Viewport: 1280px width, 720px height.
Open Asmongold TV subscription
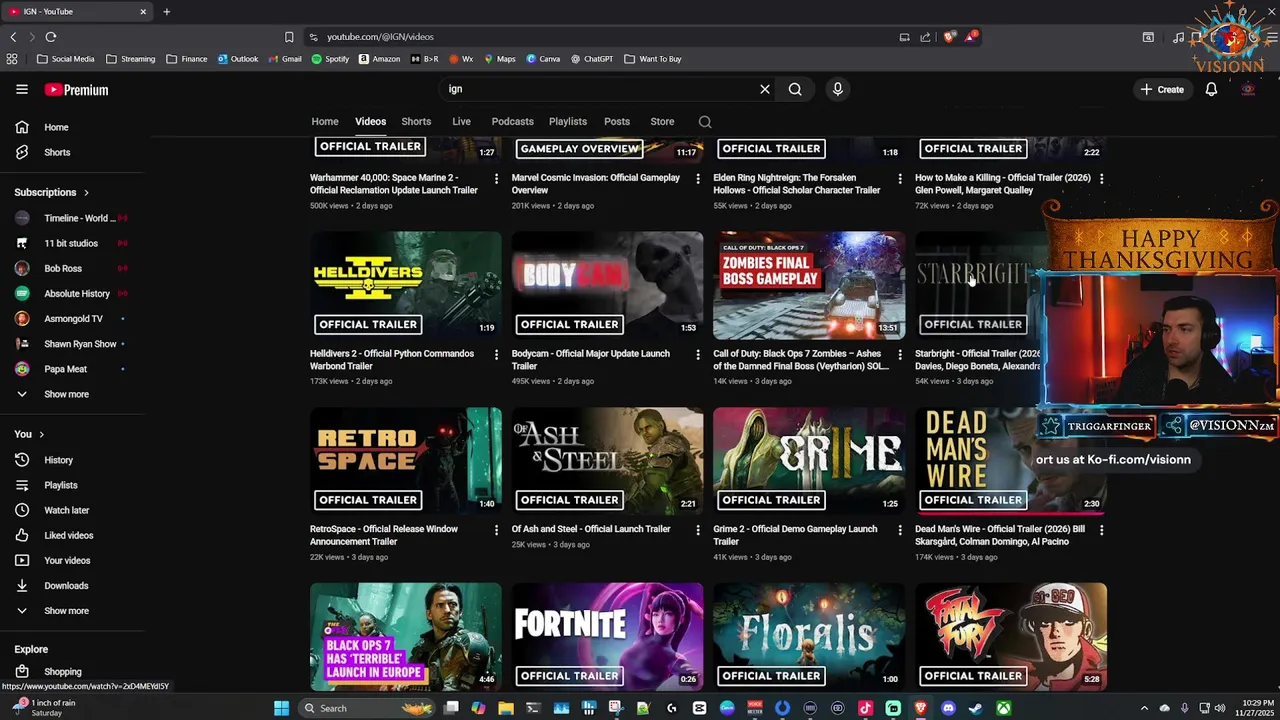[x=72, y=318]
